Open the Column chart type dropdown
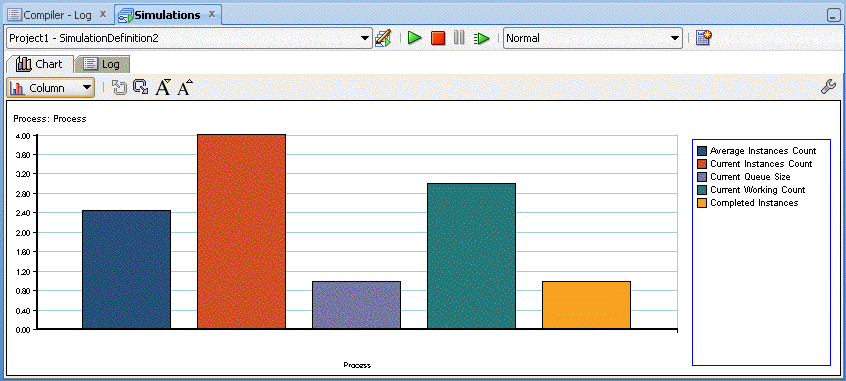This screenshot has height=381, width=846. coord(51,88)
